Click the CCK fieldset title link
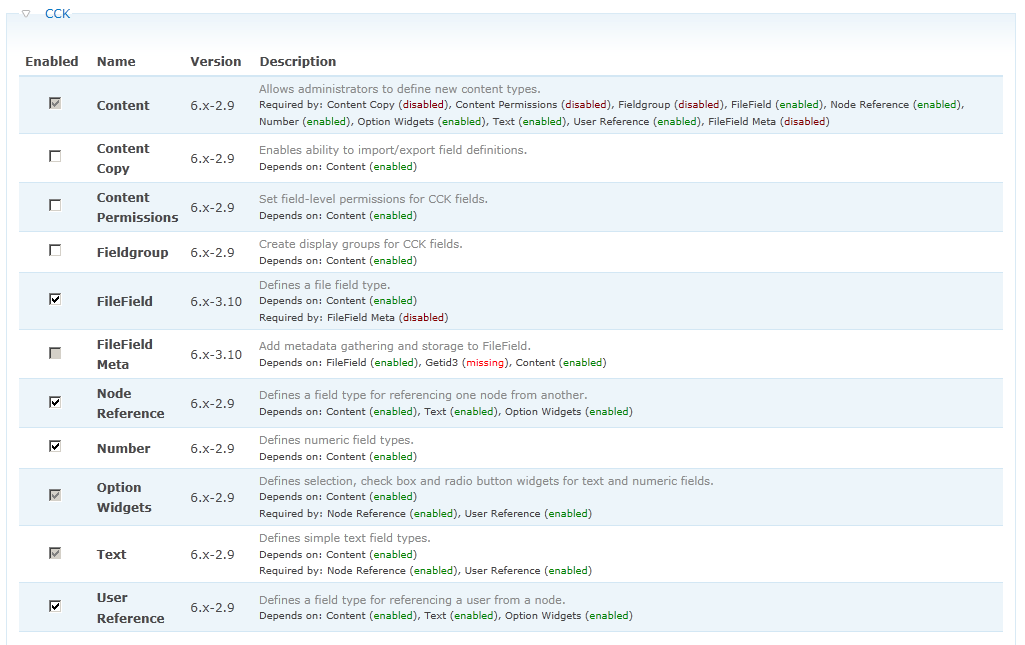Screen dimensions: 1025x645 pos(57,14)
